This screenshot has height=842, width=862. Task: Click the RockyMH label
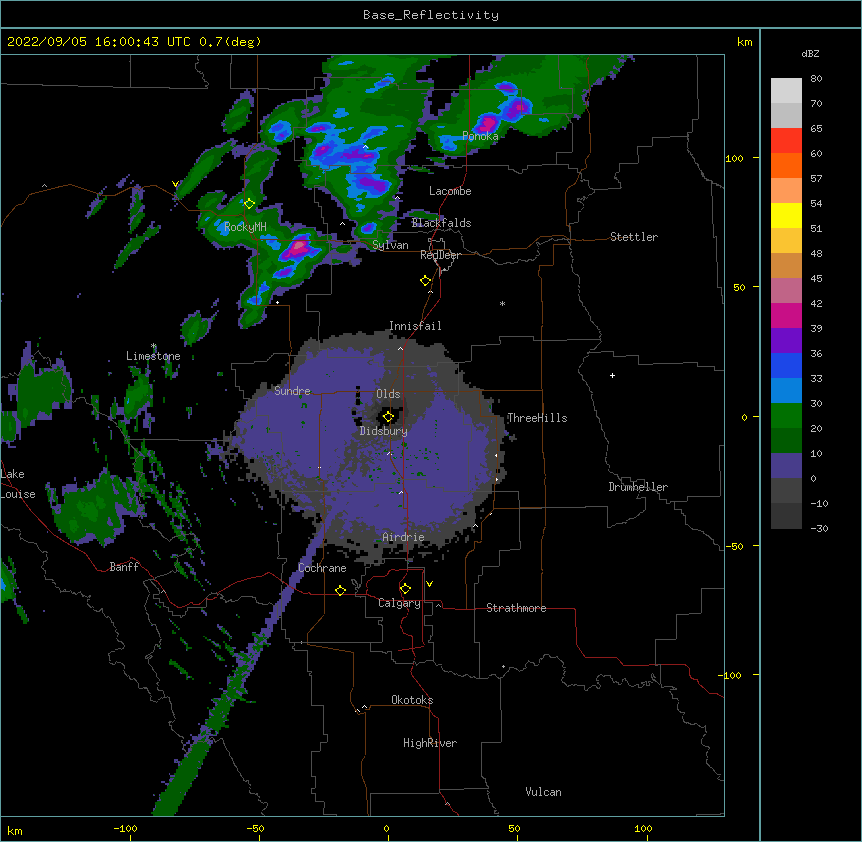(x=245, y=226)
